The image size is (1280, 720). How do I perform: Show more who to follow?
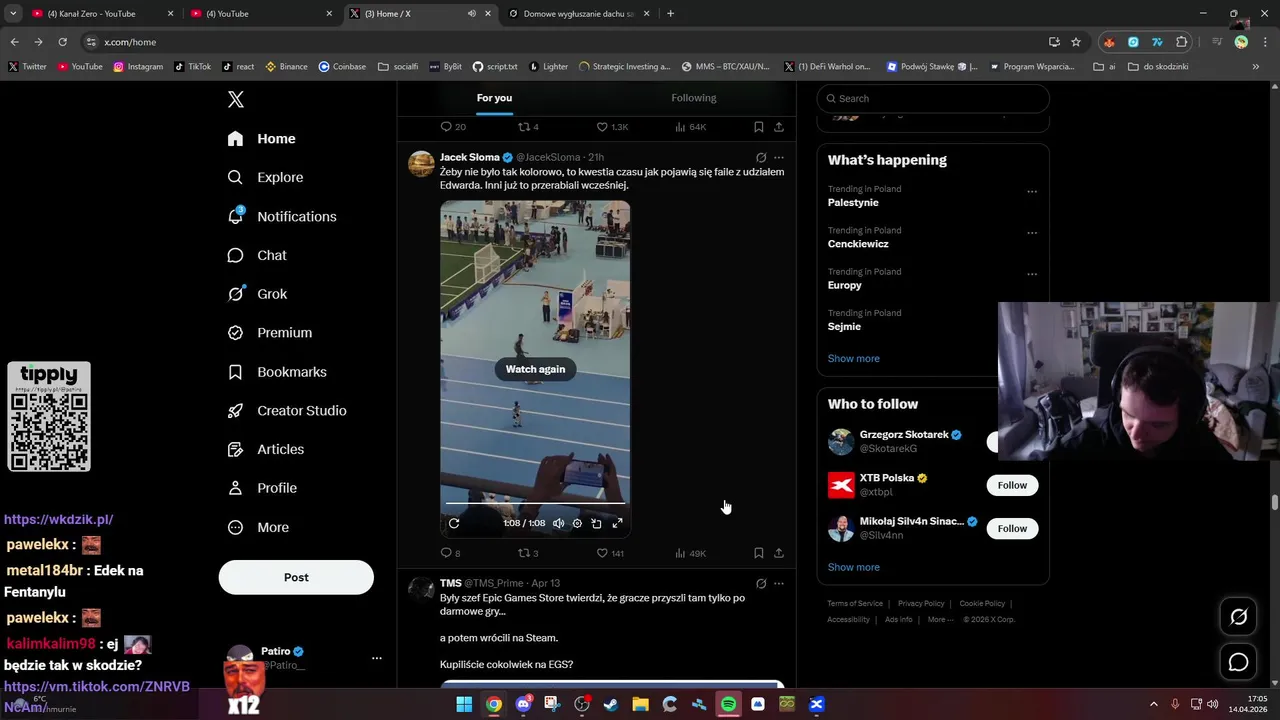tap(853, 567)
